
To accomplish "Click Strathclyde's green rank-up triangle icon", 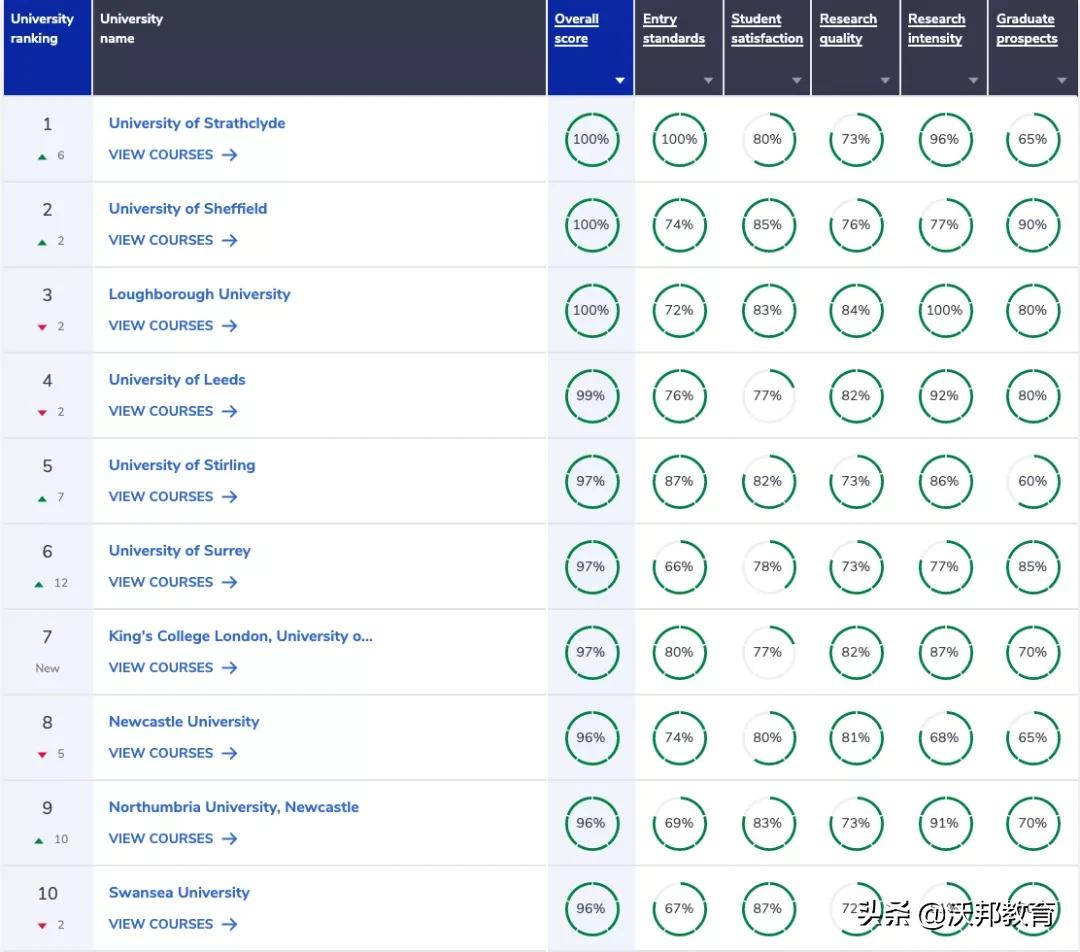I will point(42,156).
